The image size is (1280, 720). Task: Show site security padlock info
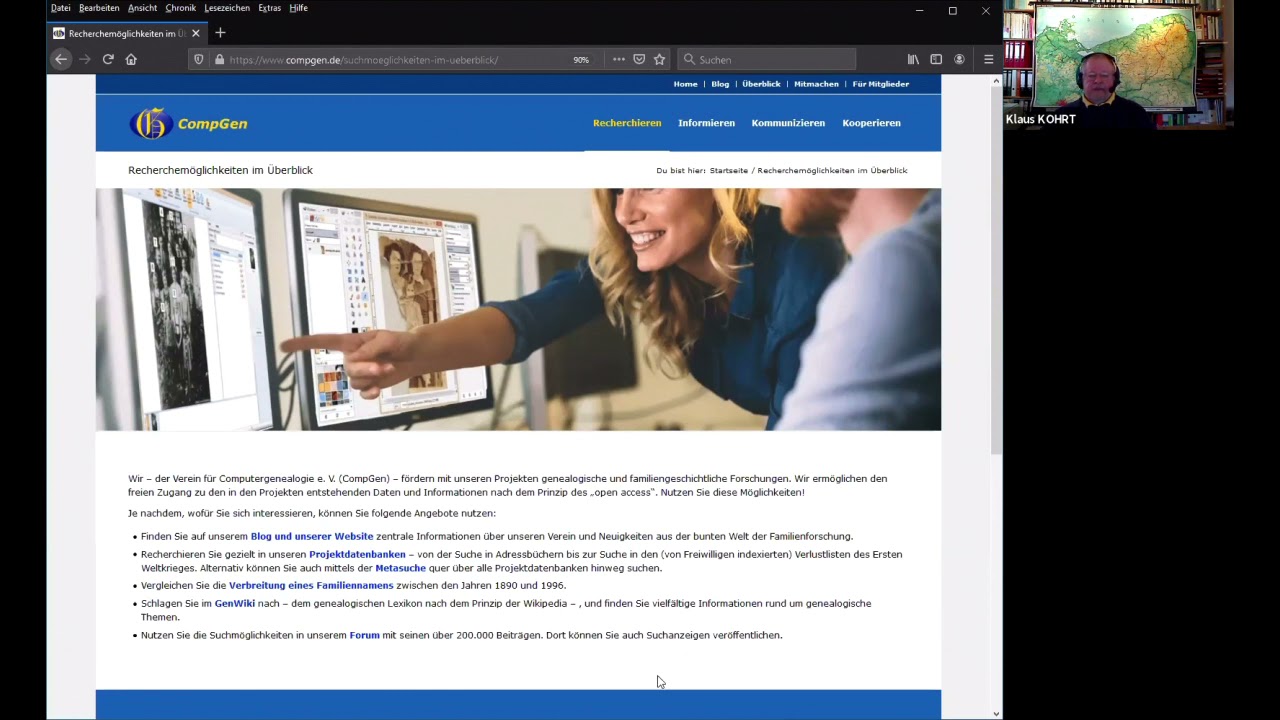pyautogui.click(x=219, y=59)
